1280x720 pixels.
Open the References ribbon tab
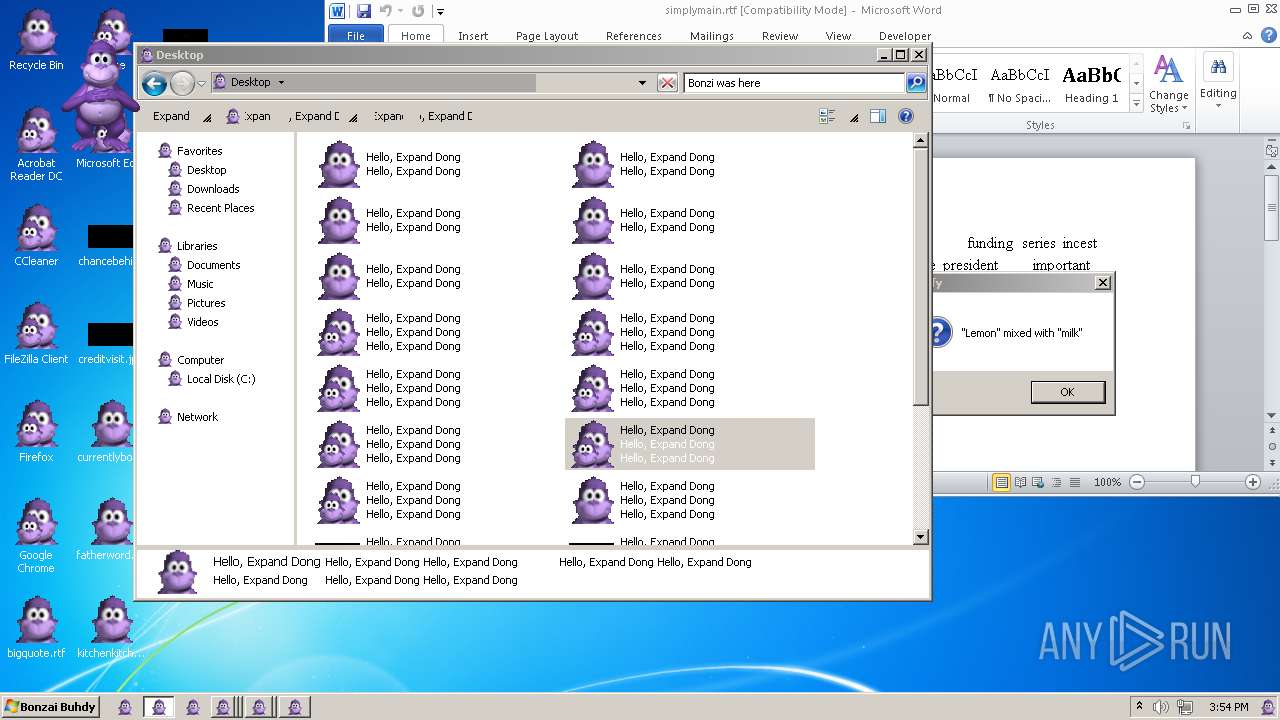[x=634, y=35]
